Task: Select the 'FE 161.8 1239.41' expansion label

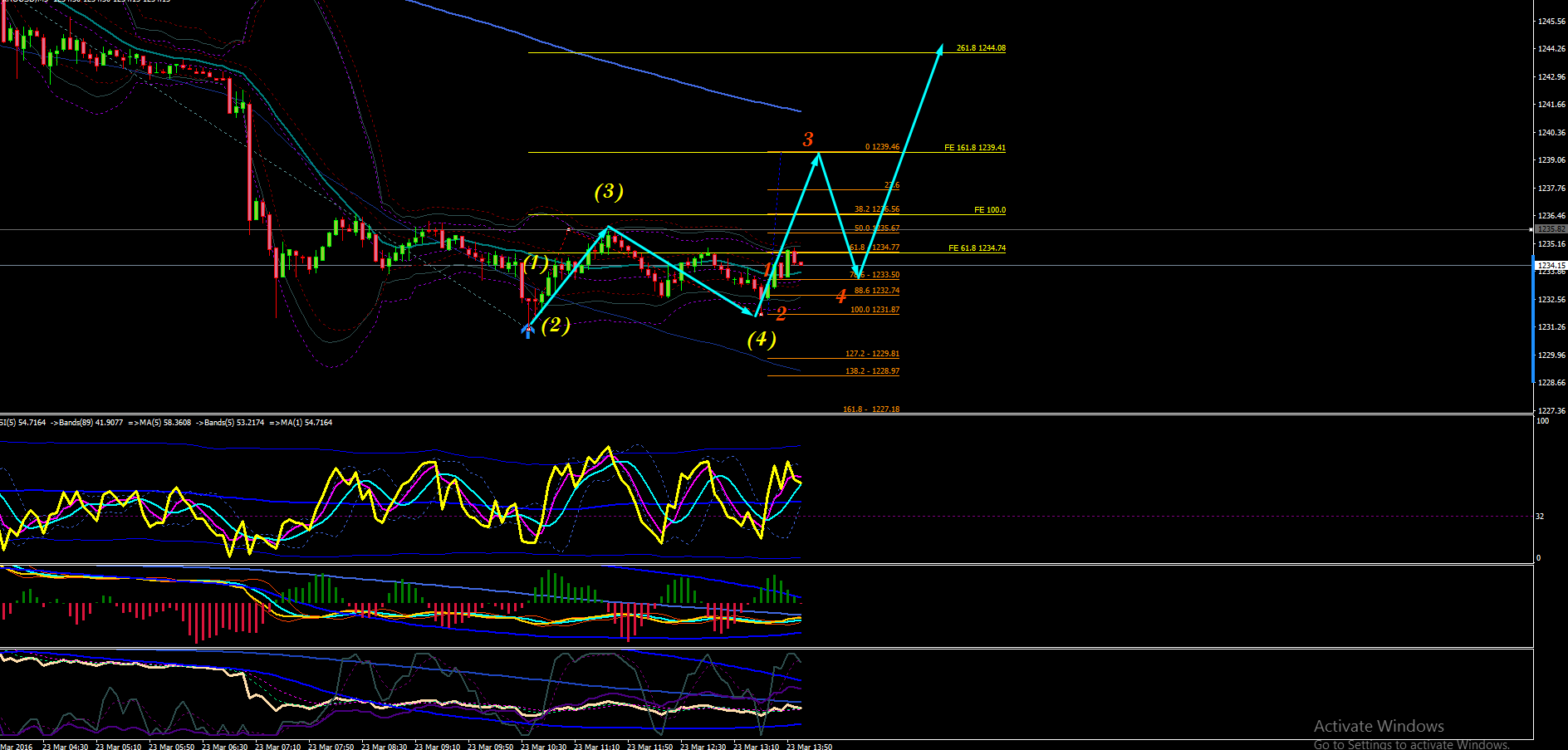Action: click(975, 148)
